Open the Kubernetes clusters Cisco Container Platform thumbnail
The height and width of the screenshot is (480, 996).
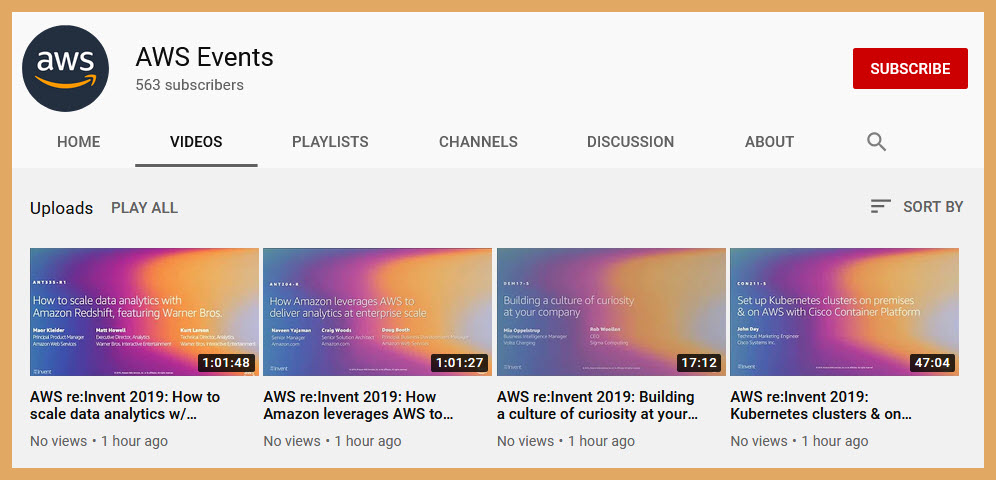pos(844,312)
